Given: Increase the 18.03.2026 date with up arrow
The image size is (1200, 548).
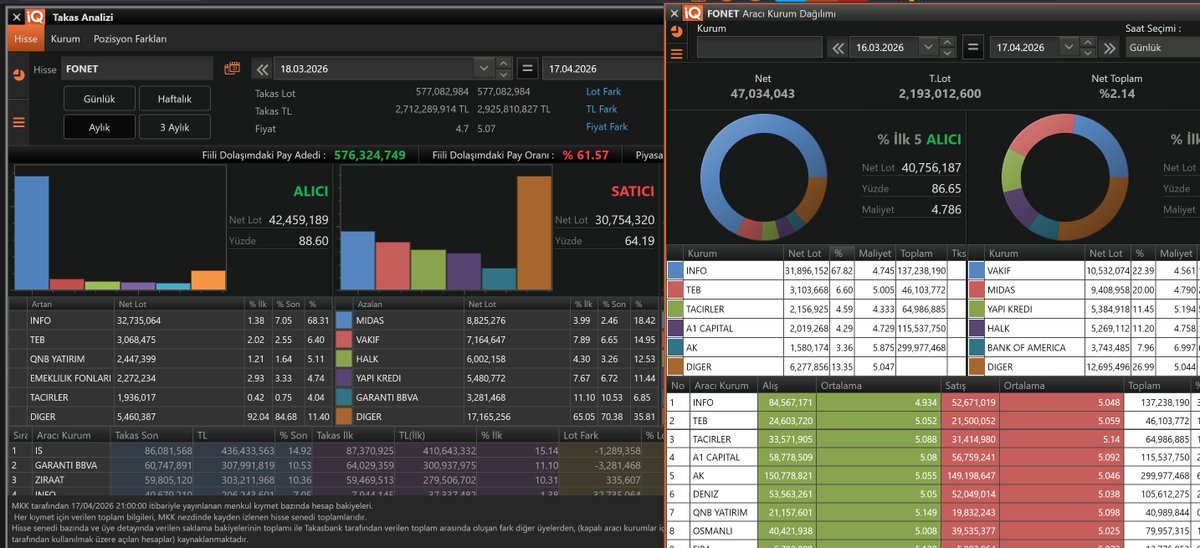Looking at the screenshot, I should [505, 64].
